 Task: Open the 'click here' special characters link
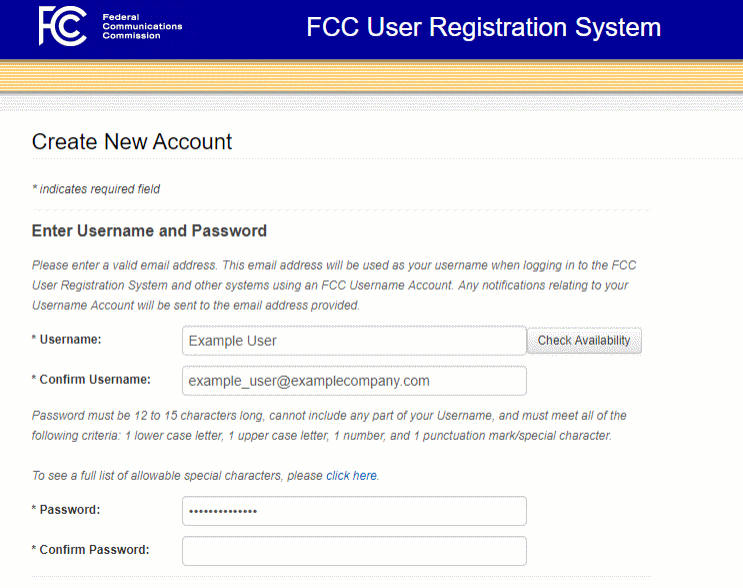click(352, 476)
